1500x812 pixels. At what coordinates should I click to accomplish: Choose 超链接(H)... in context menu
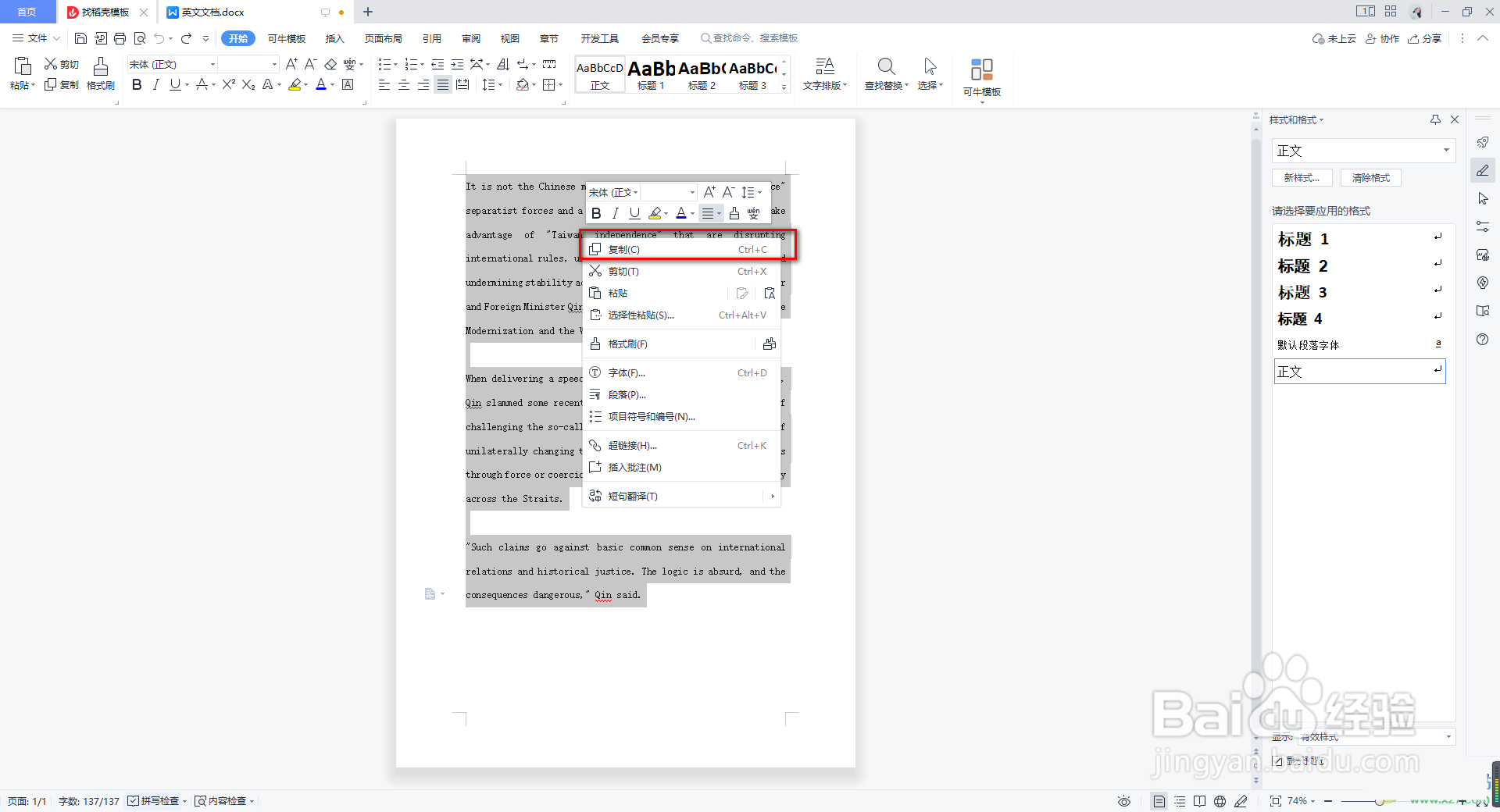pos(682,446)
